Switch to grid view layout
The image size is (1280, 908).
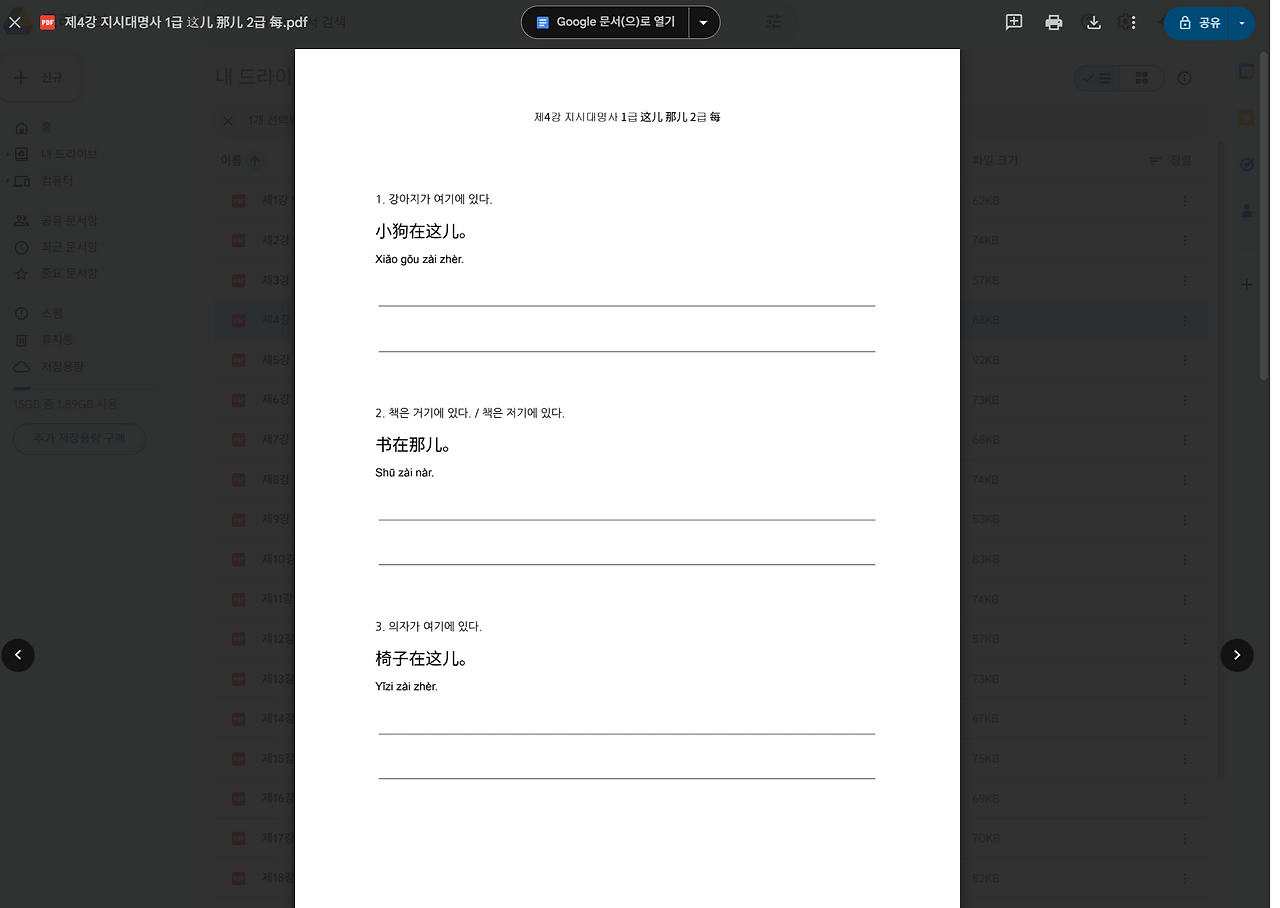[x=1143, y=78]
